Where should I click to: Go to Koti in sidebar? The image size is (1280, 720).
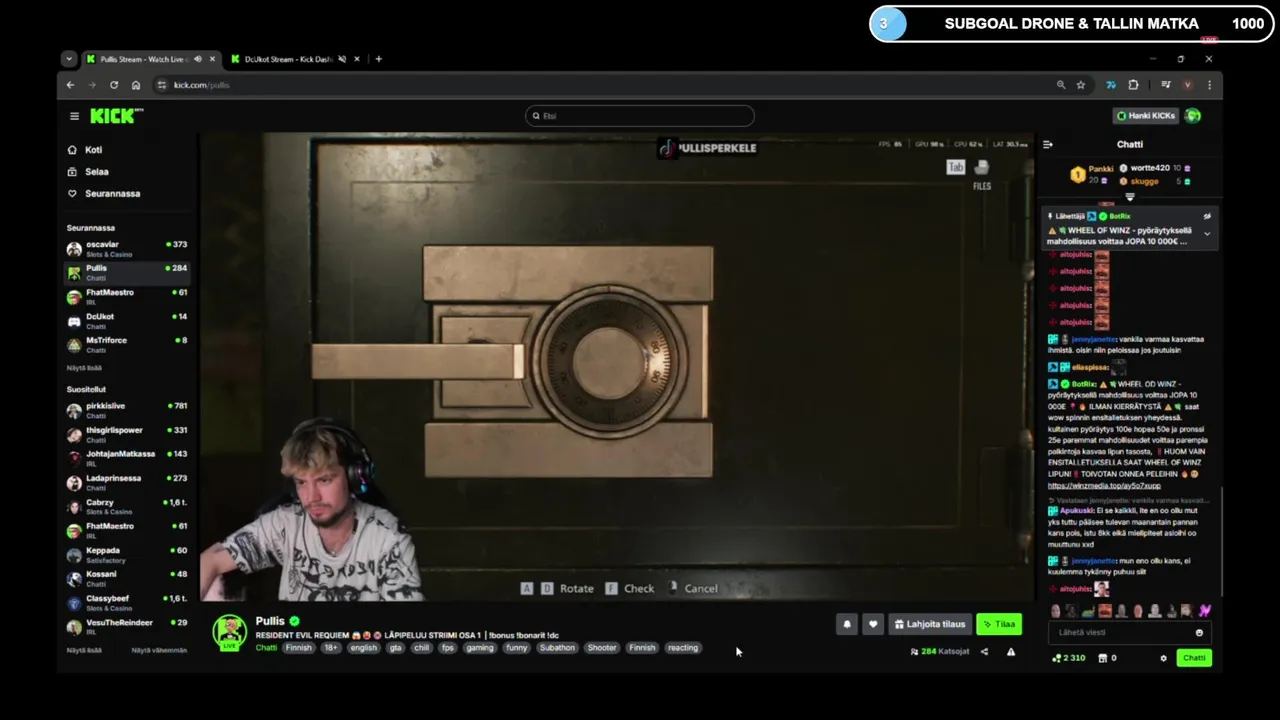tap(94, 150)
